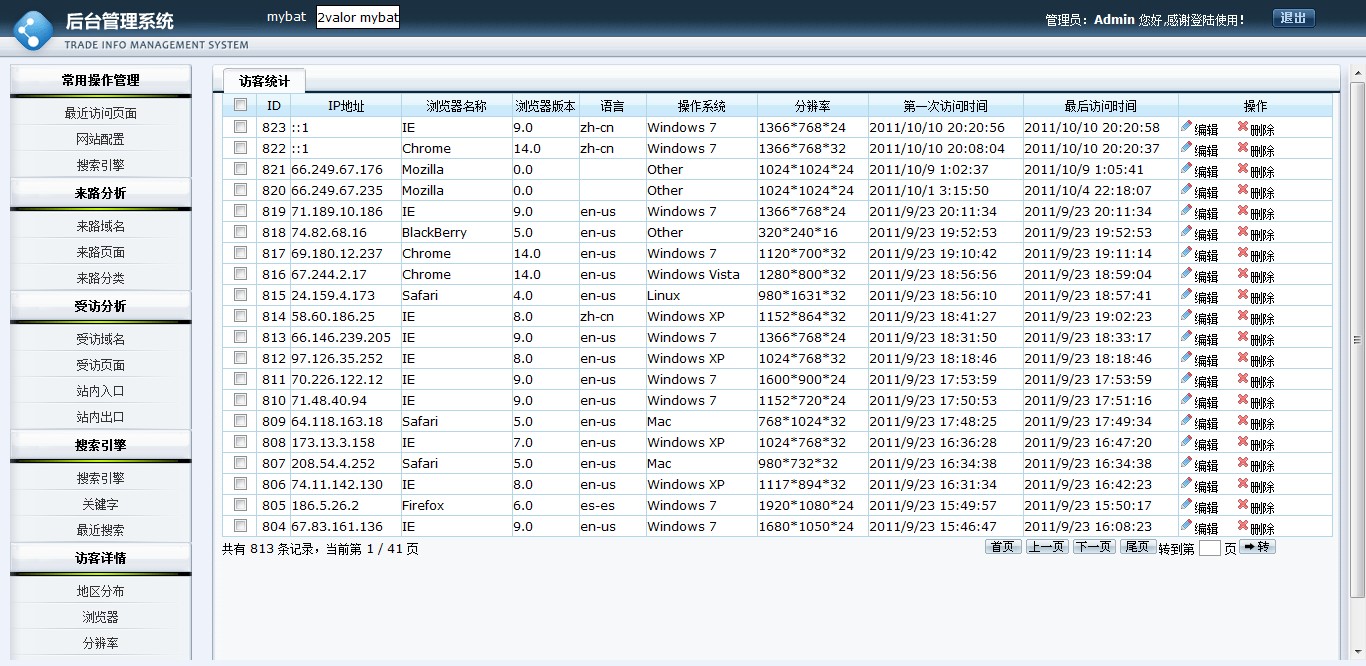1366x666 pixels.
Task: Collapse the 常用操作管理 sidebar section
Action: 100,81
